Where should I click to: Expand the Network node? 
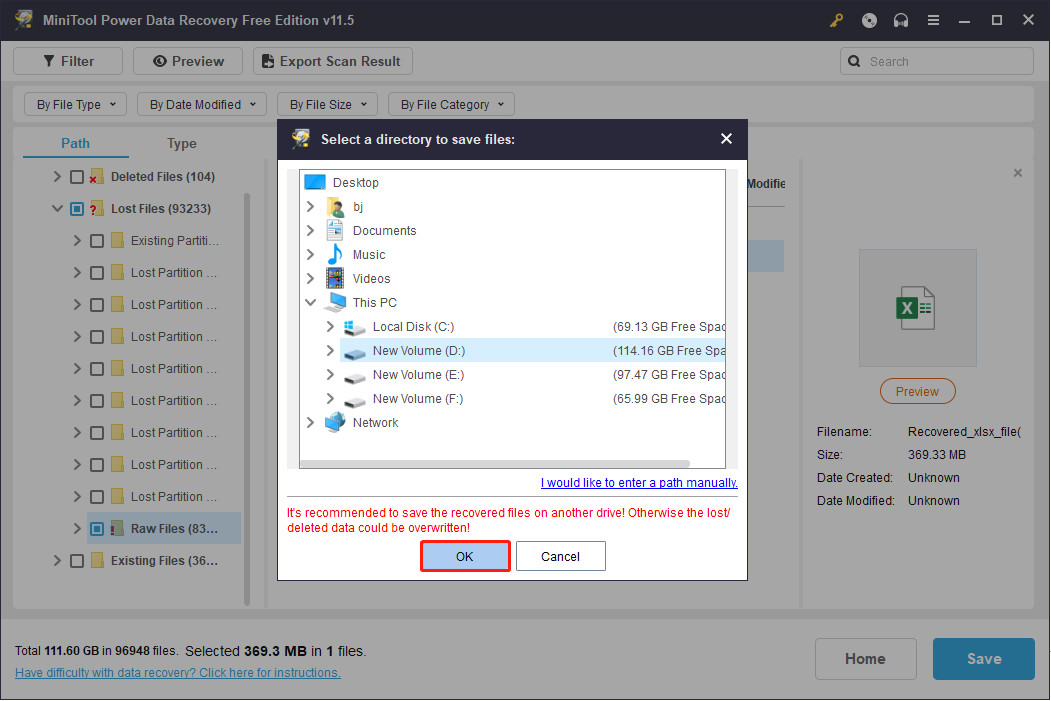pyautogui.click(x=310, y=422)
